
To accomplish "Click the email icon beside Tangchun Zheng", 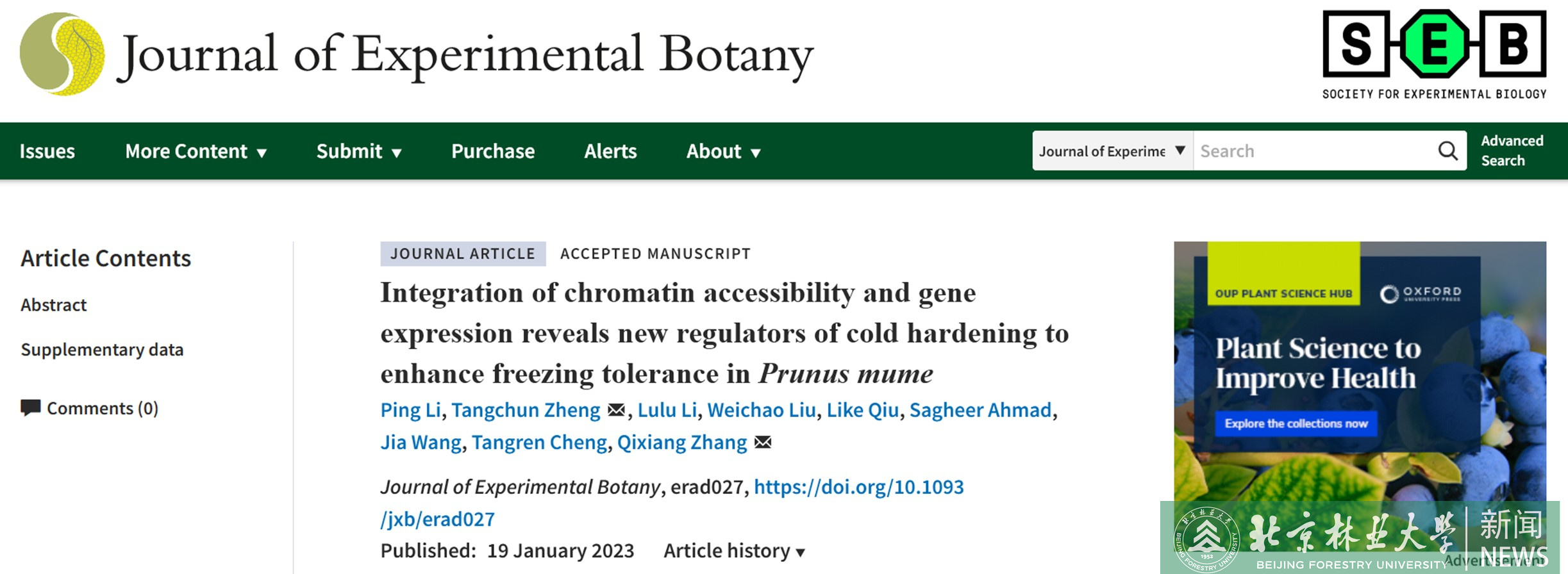I will pos(616,410).
